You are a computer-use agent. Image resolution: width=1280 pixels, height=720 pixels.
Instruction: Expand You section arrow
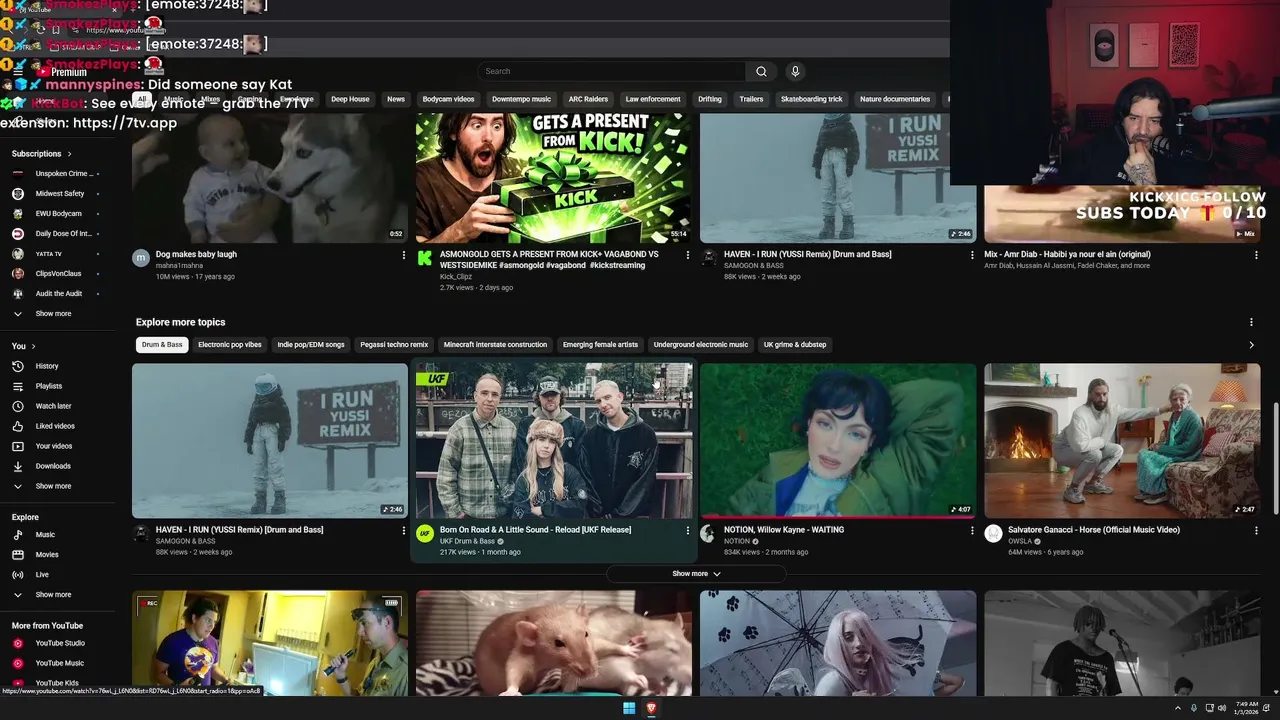pos(33,346)
